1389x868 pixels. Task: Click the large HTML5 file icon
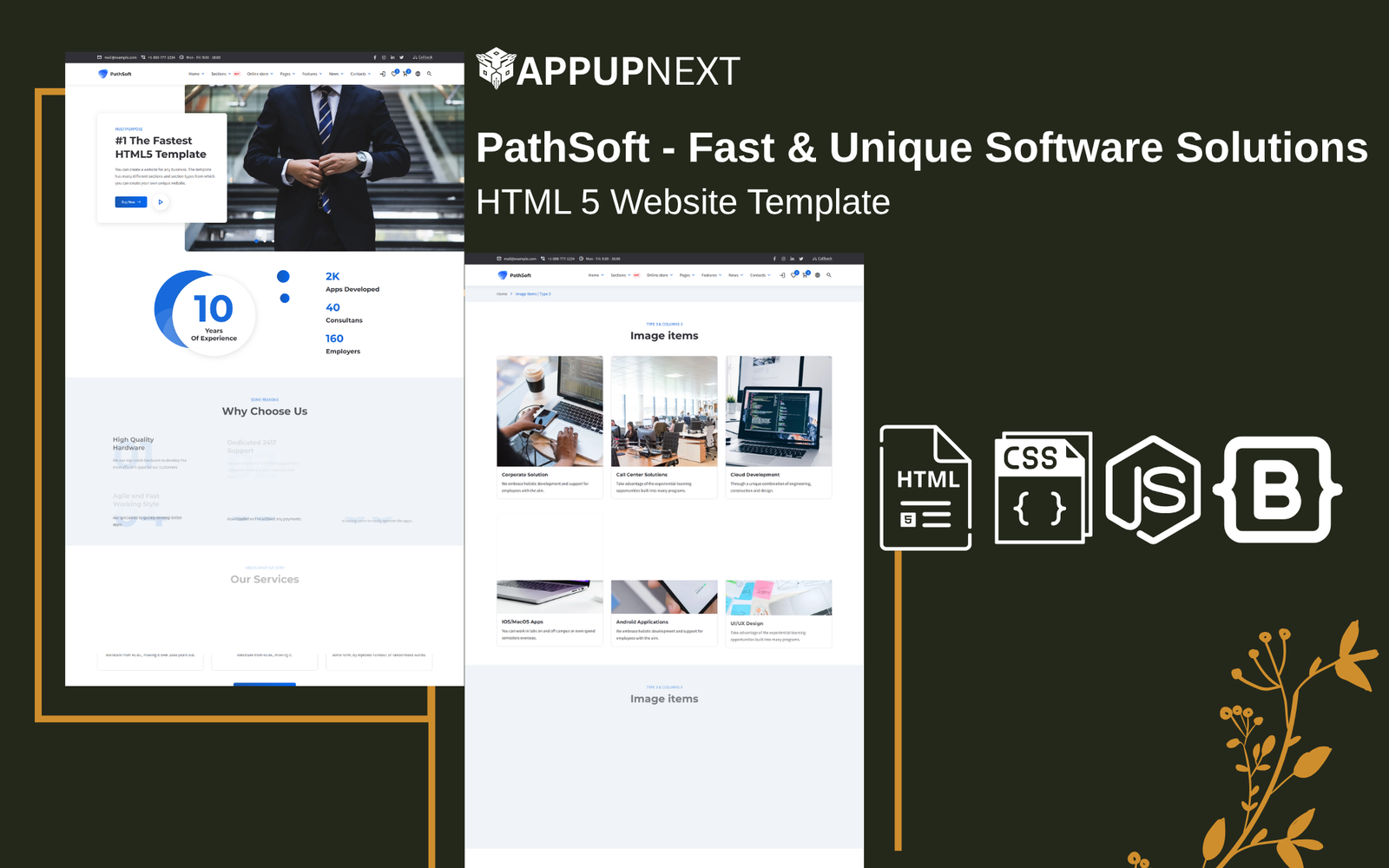click(925, 488)
